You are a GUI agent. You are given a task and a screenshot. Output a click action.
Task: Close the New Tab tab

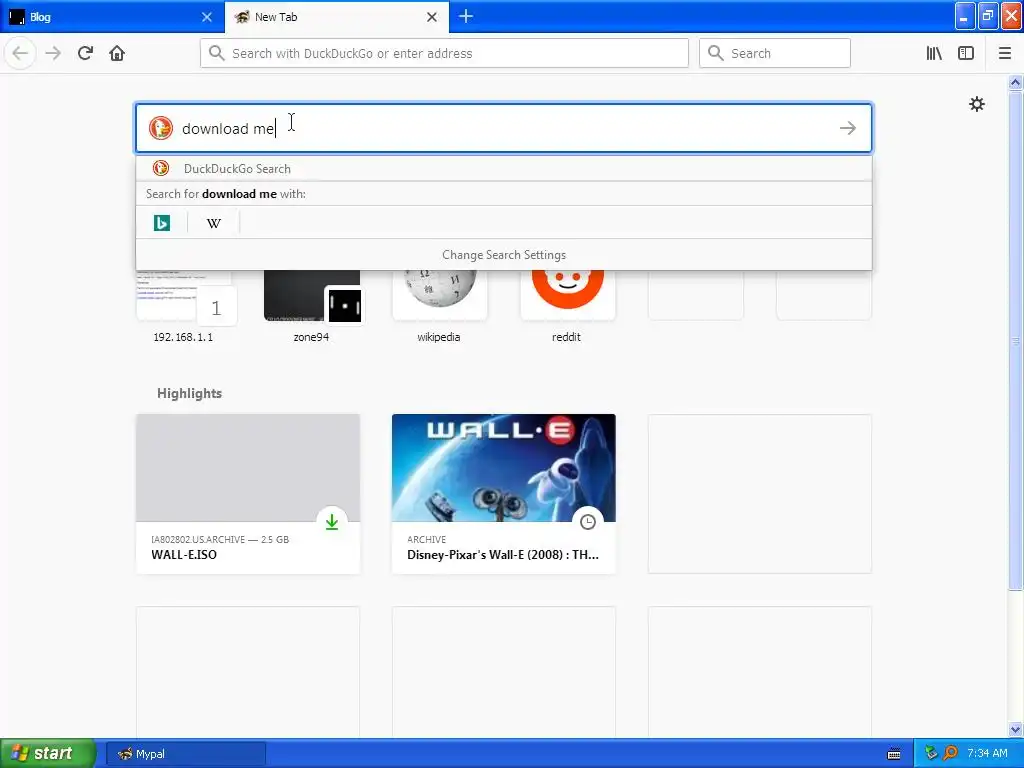pos(432,17)
